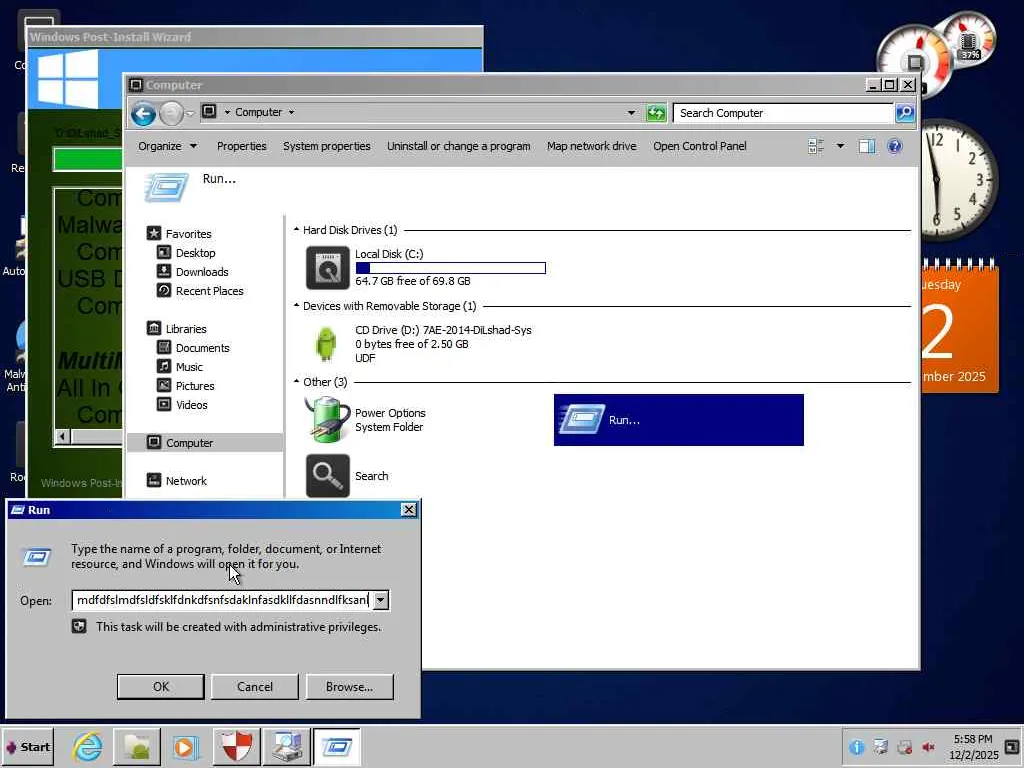Expand the address bar history dropdown

[x=631, y=113]
